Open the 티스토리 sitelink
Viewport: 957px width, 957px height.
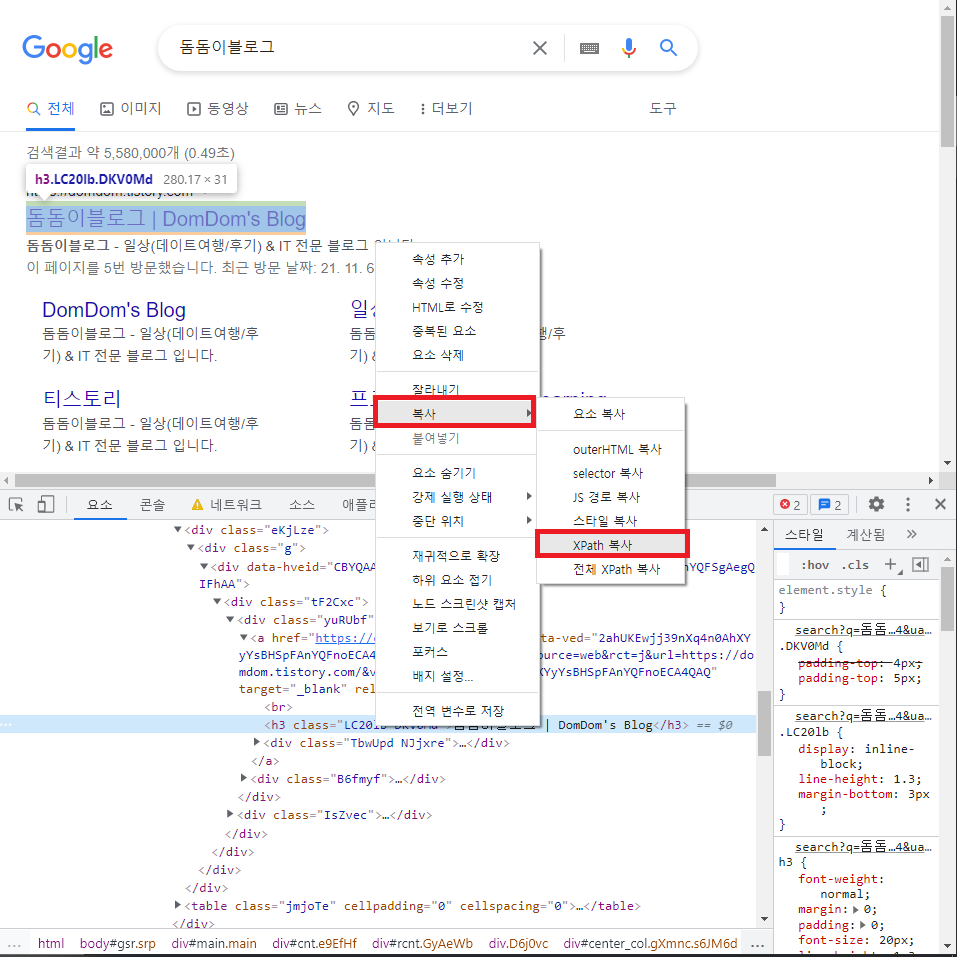(82, 399)
